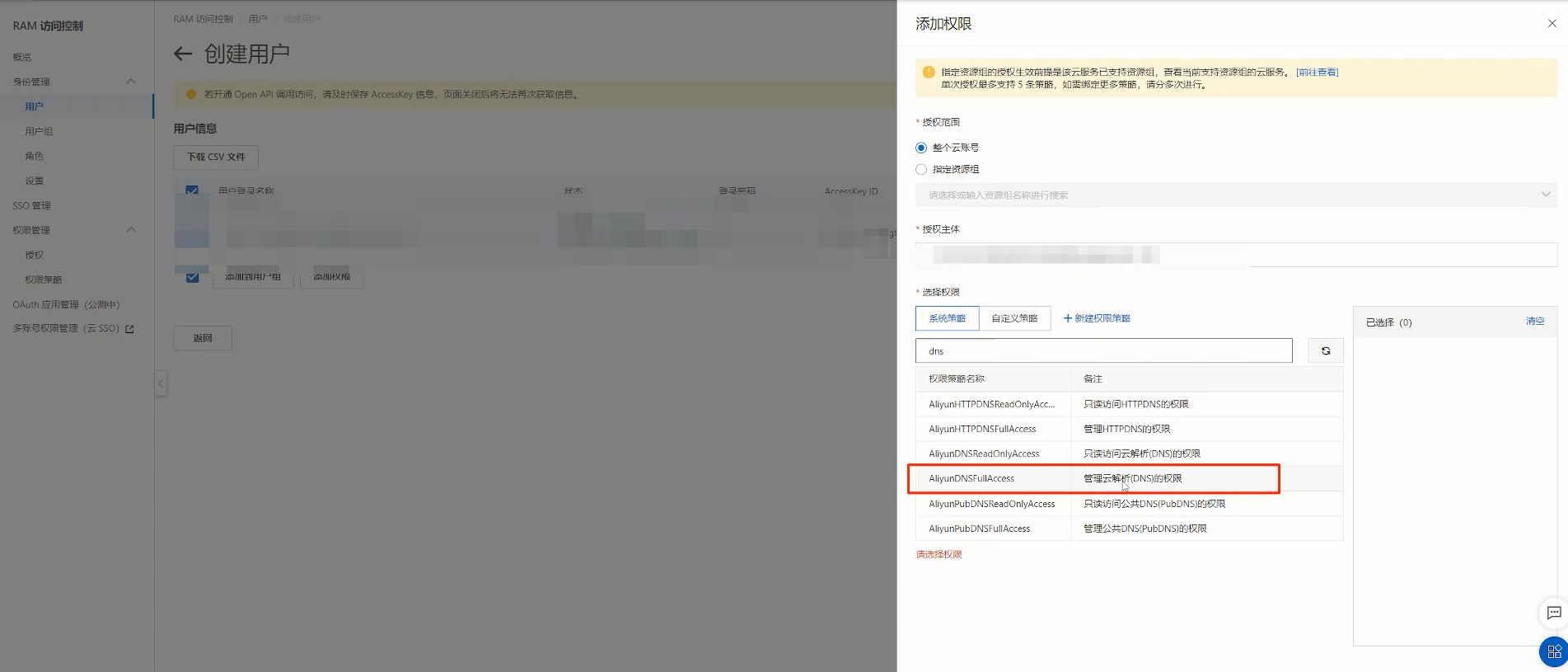Switch to the 自定义策略 tab

click(1014, 318)
